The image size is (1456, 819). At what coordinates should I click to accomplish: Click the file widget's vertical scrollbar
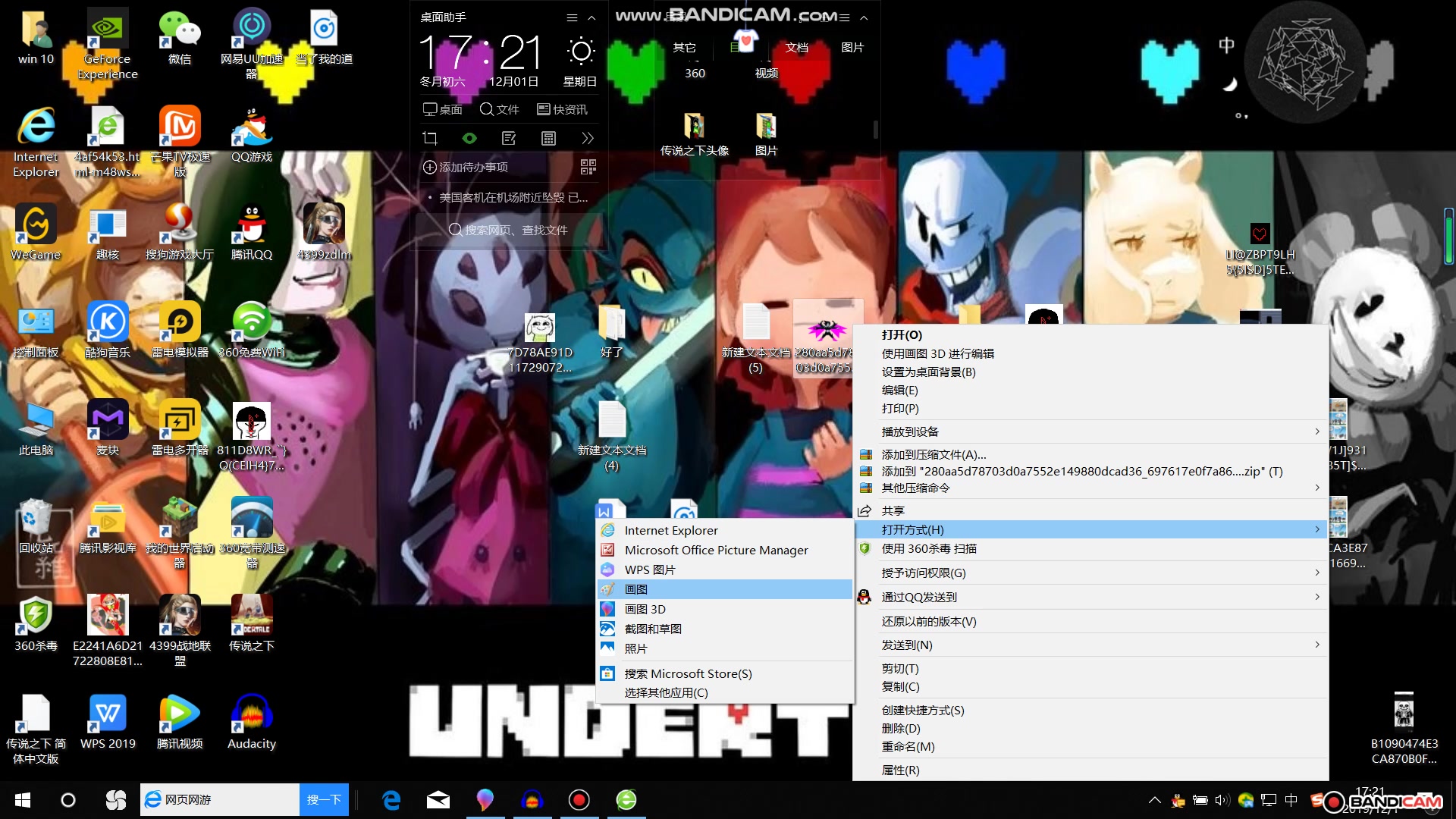pos(875,130)
